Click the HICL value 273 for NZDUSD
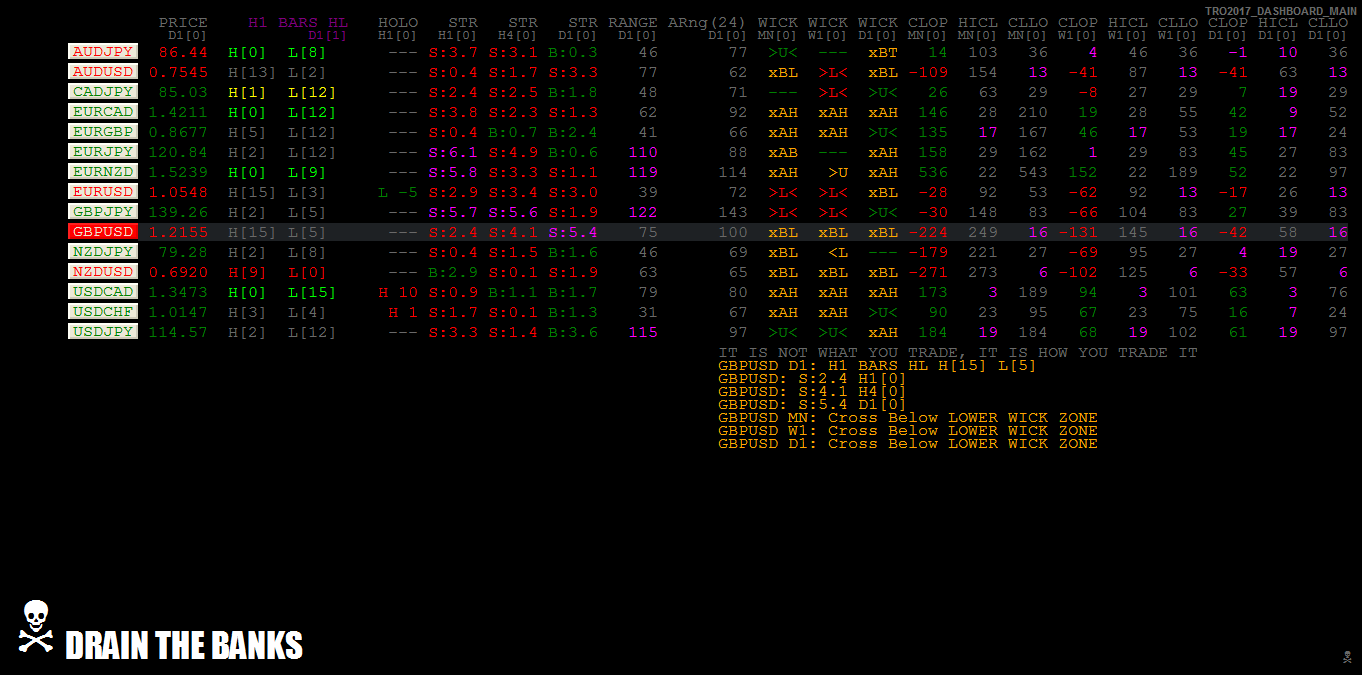The width and height of the screenshot is (1362, 675). pyautogui.click(x=983, y=272)
